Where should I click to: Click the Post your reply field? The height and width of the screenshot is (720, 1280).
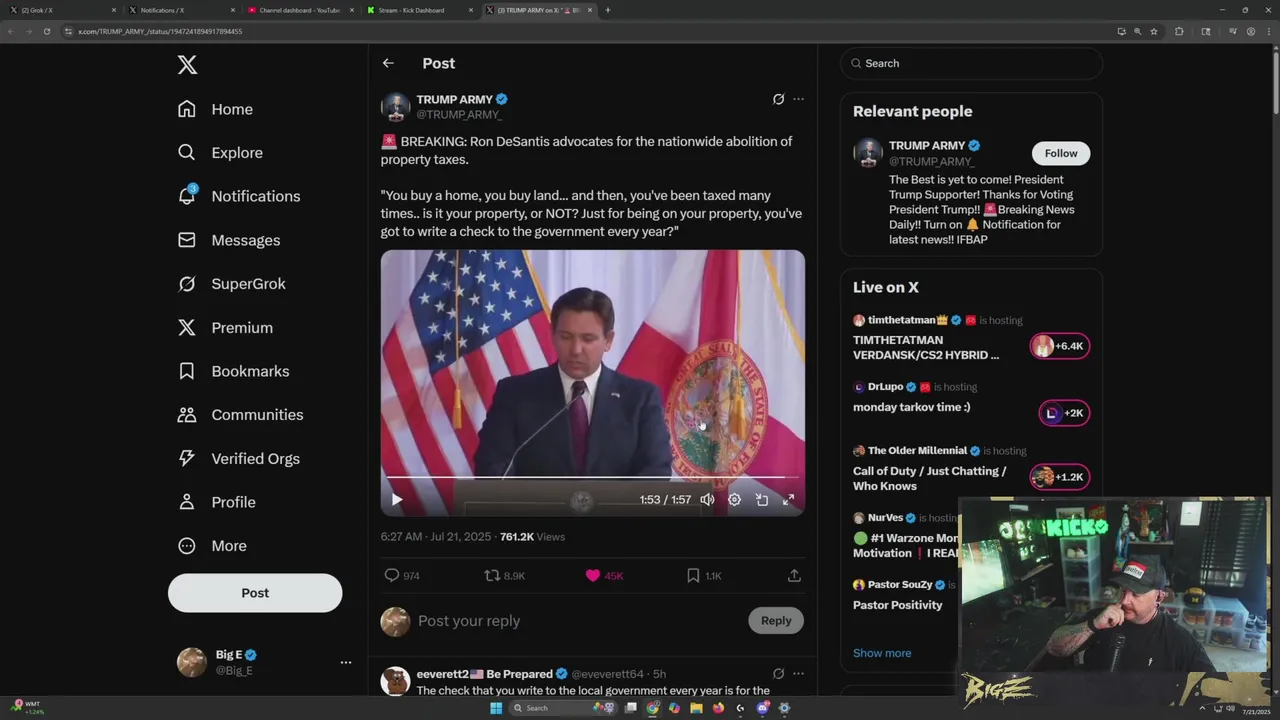click(x=578, y=621)
